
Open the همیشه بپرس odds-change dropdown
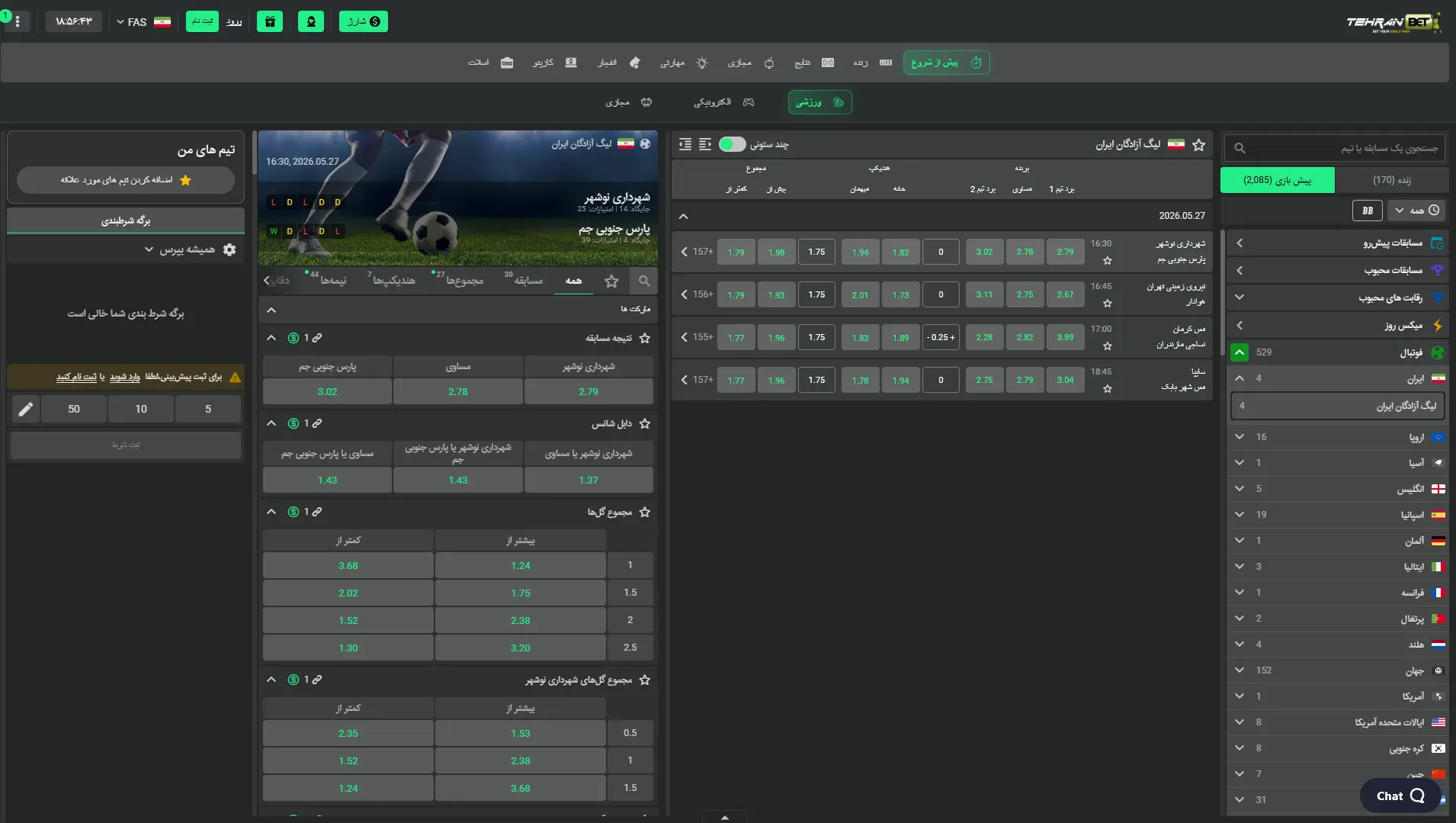[181, 250]
